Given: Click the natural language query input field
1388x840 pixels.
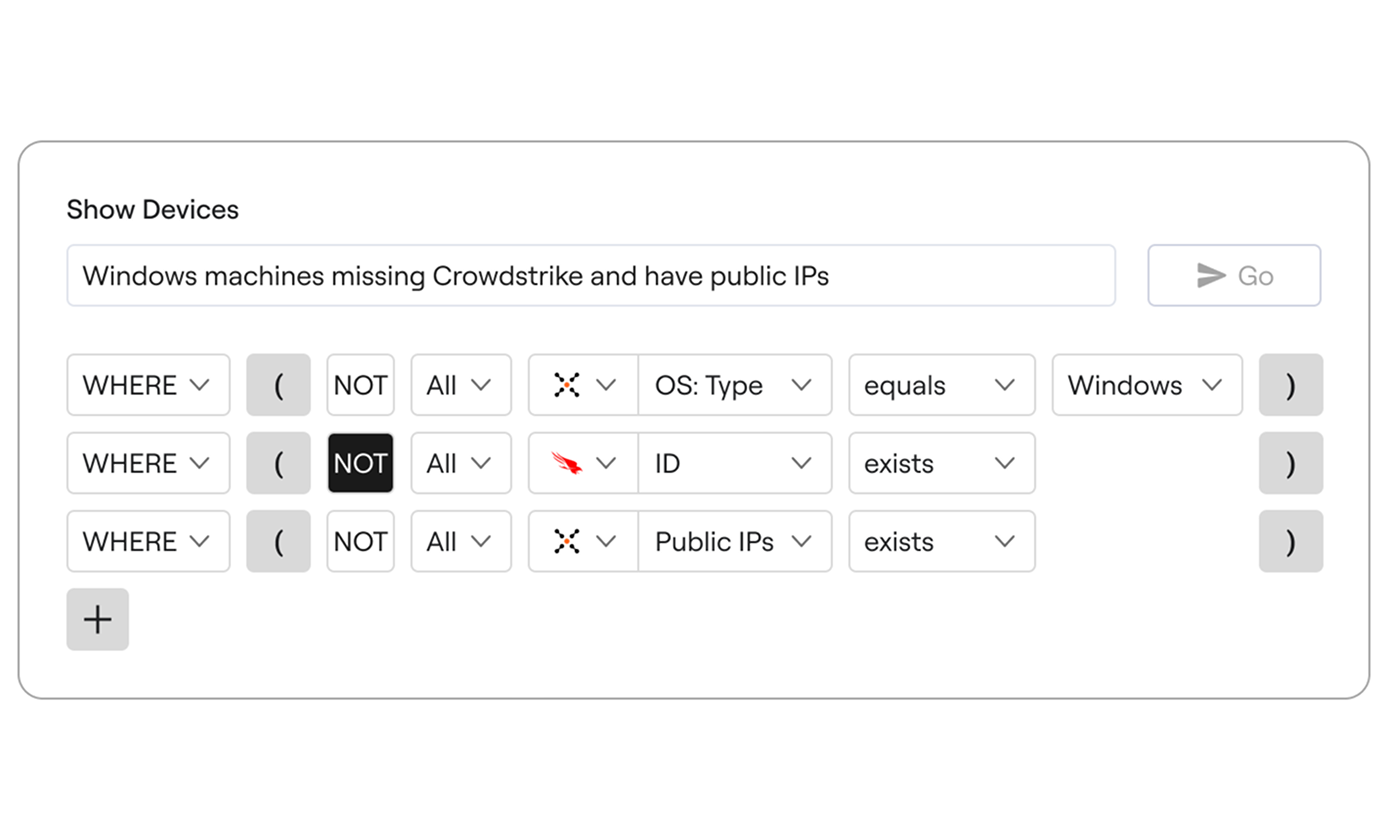Looking at the screenshot, I should (590, 275).
